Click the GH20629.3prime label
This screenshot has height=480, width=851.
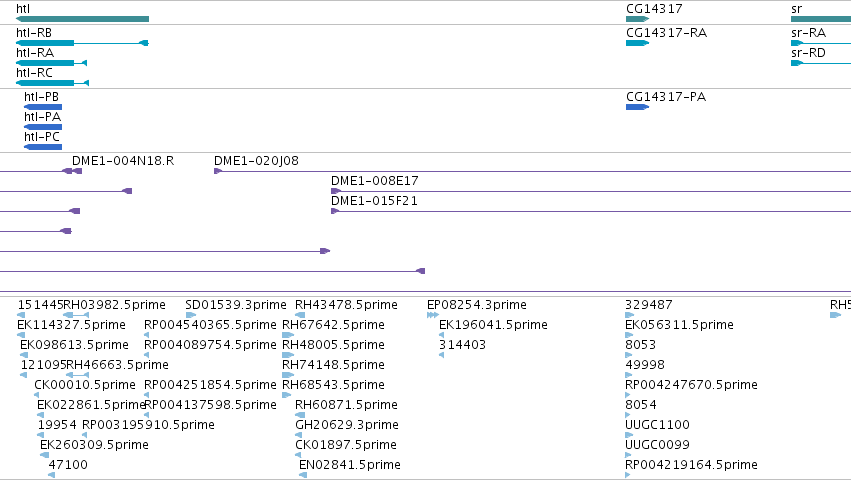347,425
